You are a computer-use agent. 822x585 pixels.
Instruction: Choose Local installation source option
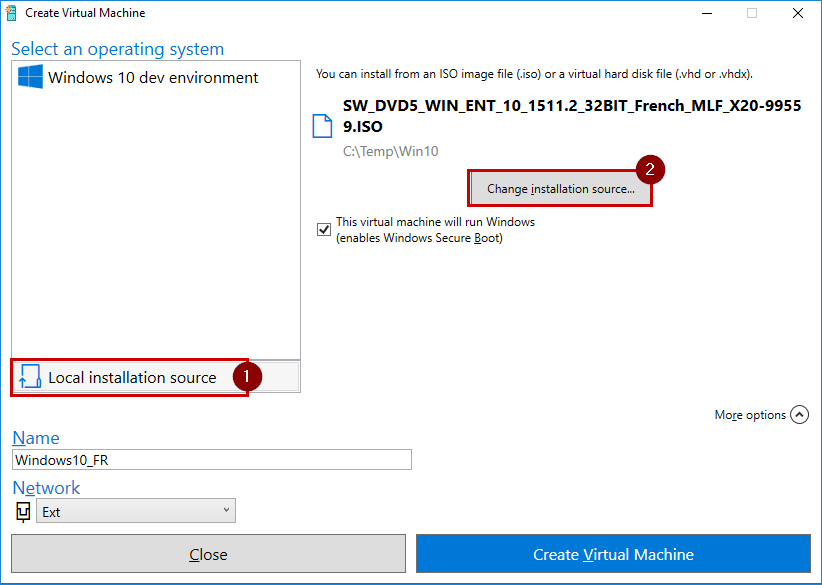156,377
